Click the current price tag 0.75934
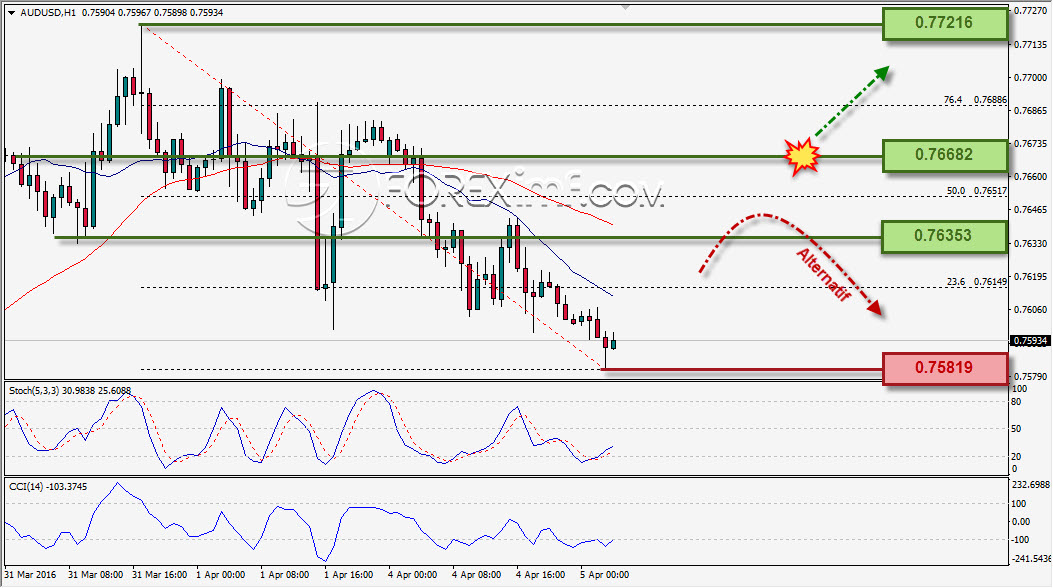This screenshot has width=1053, height=588. pos(1029,341)
